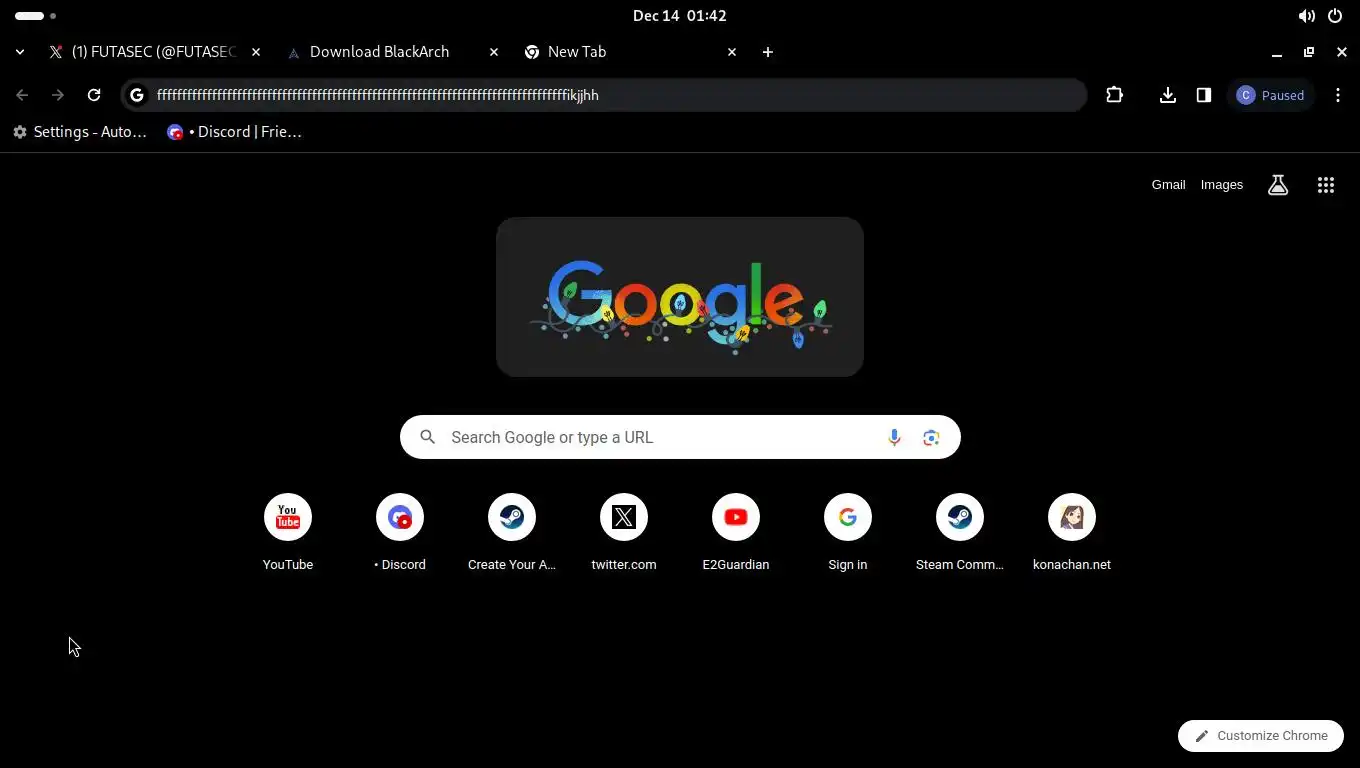
Task: Open the clock and calendar Dec 14 01:42
Action: (x=680, y=16)
